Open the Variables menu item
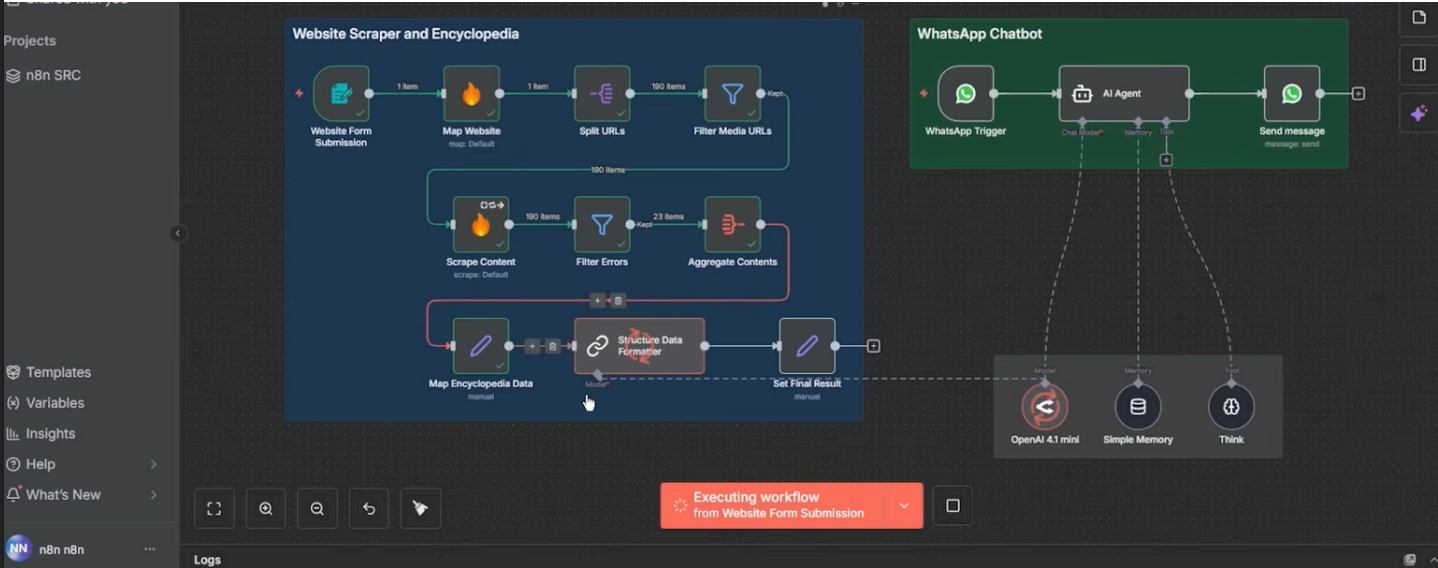Viewport: 1438px width, 568px height. (x=55, y=403)
